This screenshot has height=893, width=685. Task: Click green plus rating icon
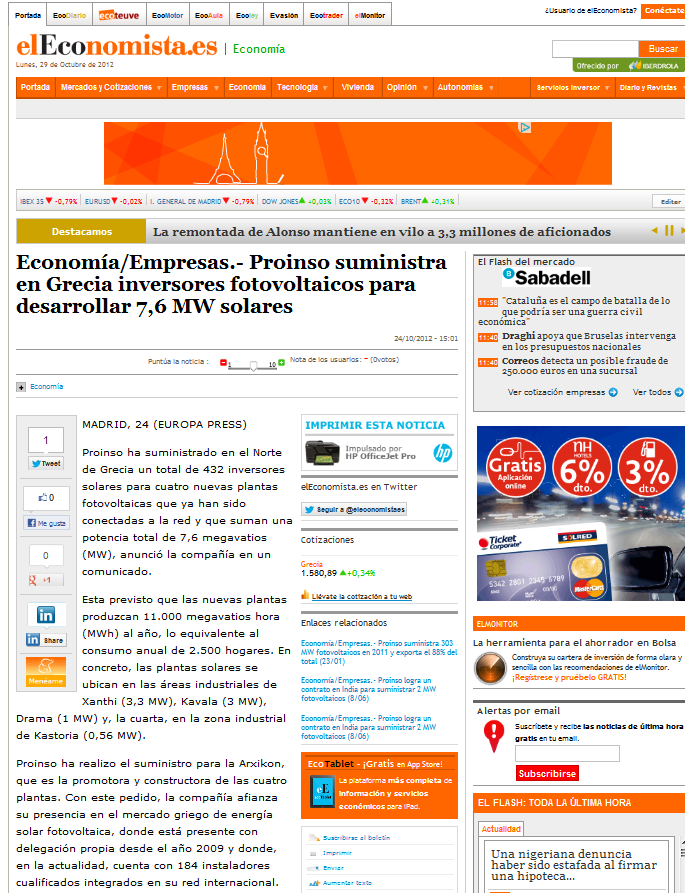(x=281, y=363)
